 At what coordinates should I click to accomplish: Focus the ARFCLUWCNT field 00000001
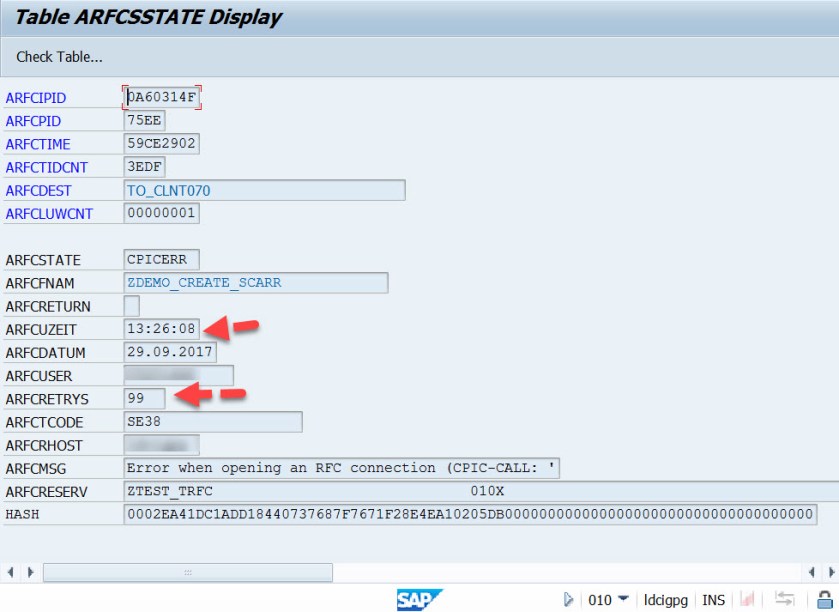[x=162, y=213]
